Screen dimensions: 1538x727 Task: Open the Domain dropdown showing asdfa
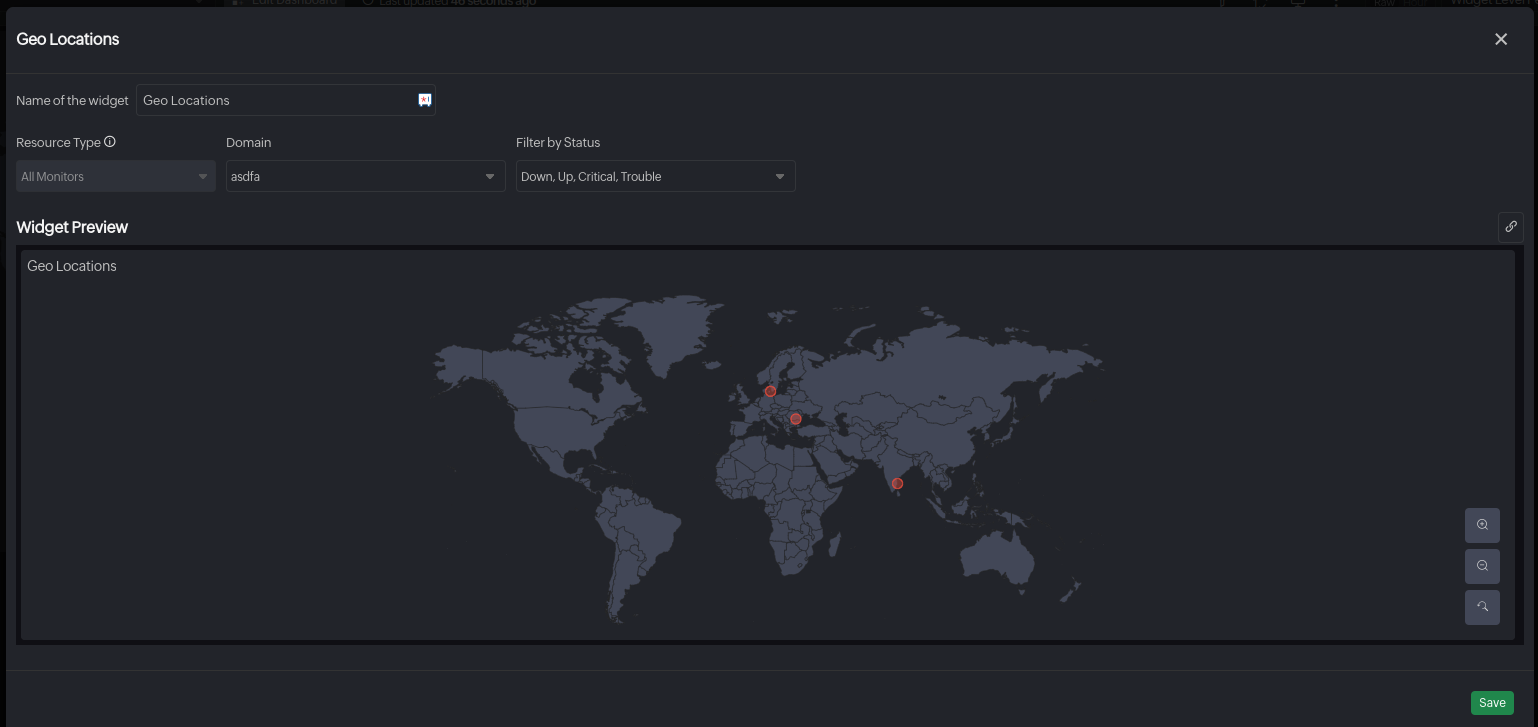pos(365,176)
